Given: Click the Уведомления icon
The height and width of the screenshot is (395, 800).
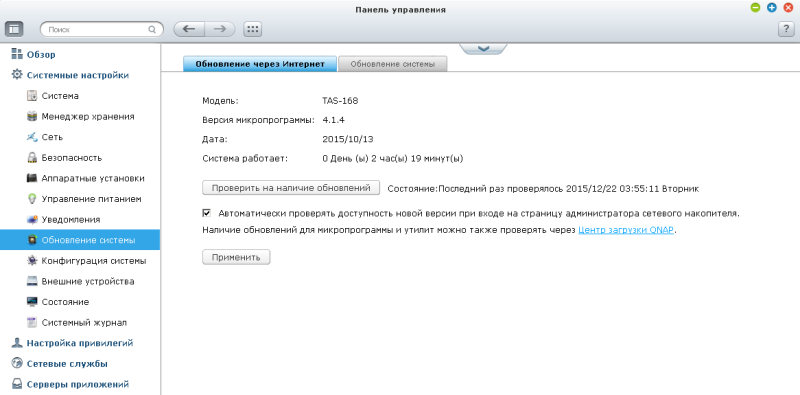Looking at the screenshot, I should 32,219.
